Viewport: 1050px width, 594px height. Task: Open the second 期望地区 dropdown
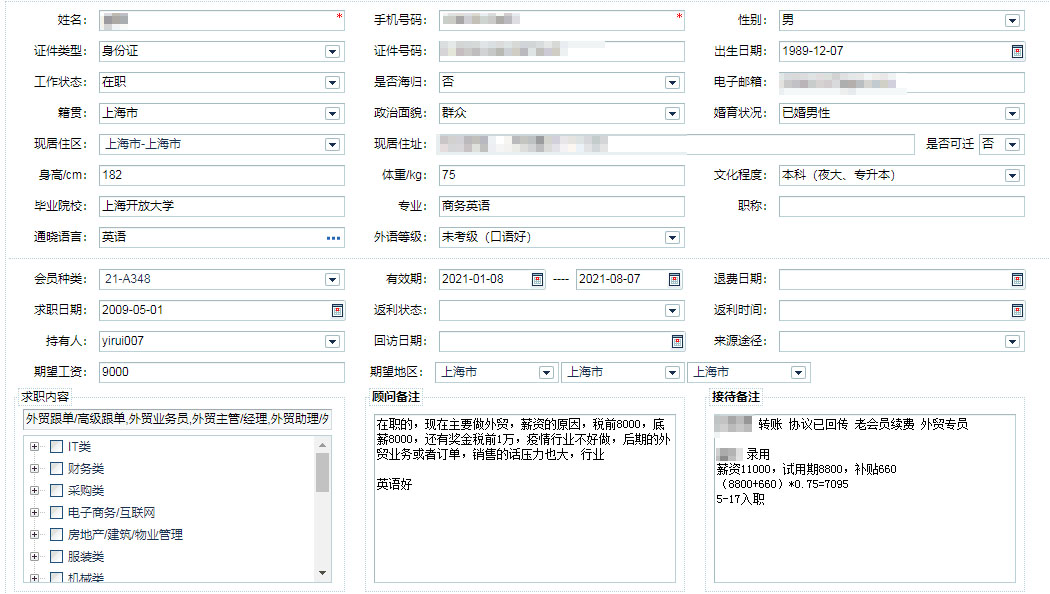click(672, 373)
